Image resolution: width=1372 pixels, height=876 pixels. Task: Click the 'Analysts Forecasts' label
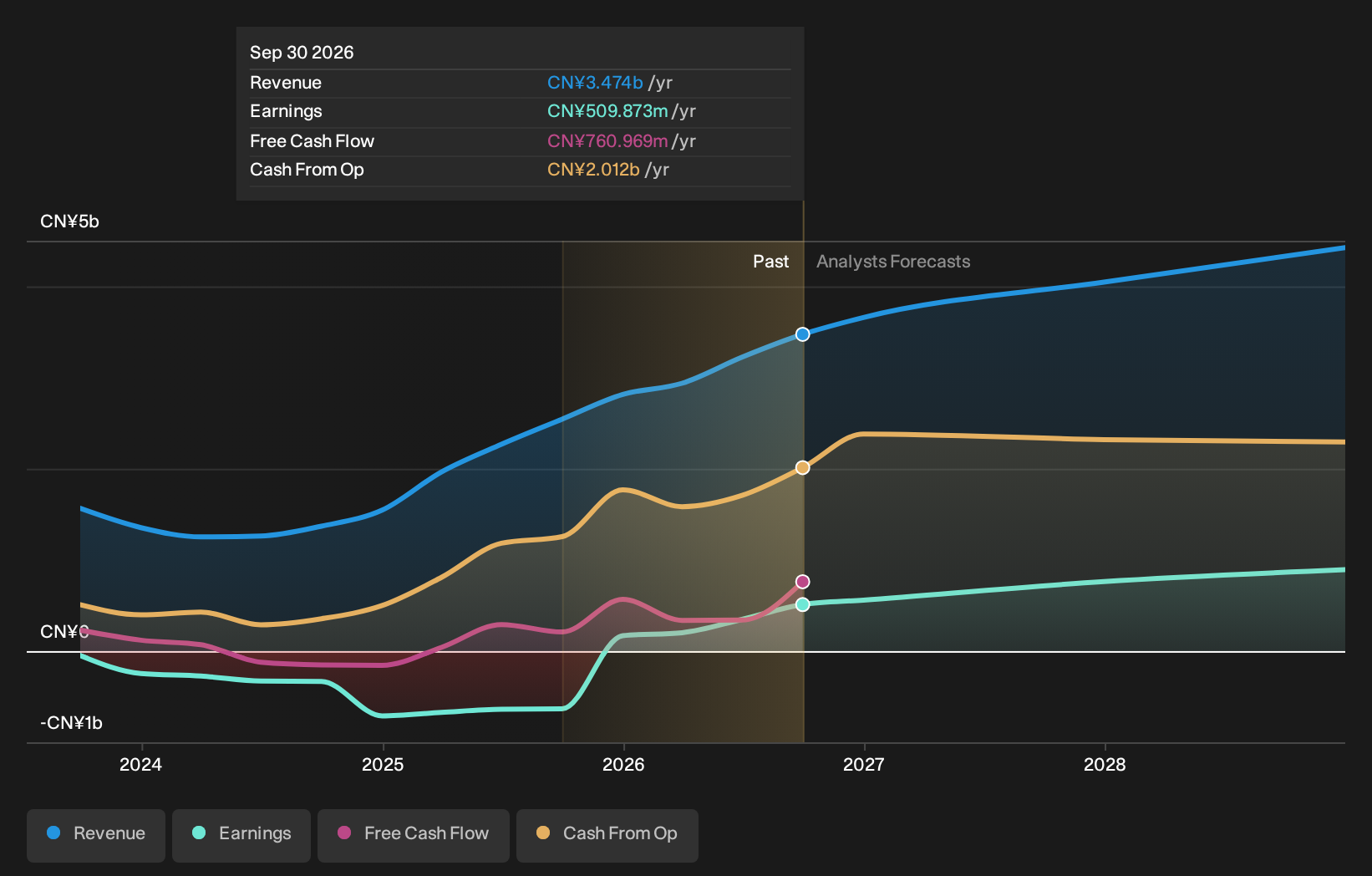pos(893,262)
